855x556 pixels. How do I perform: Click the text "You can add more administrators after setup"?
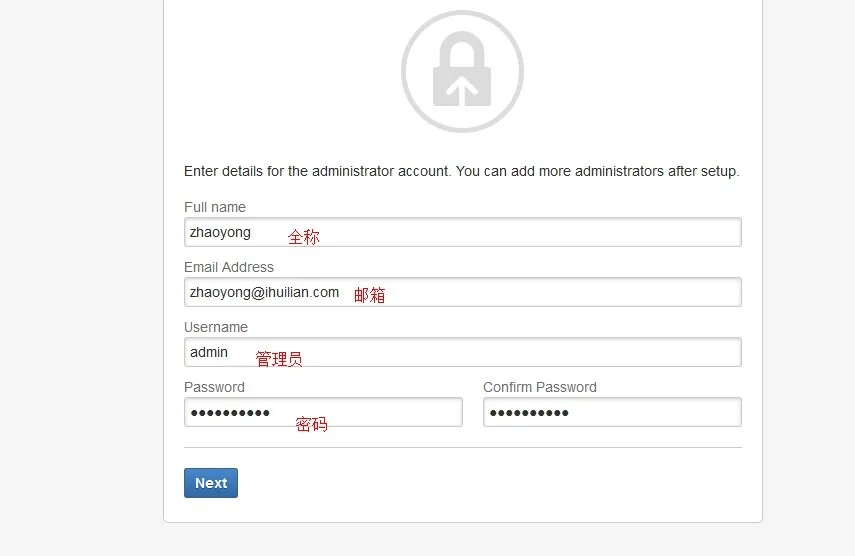pos(597,171)
